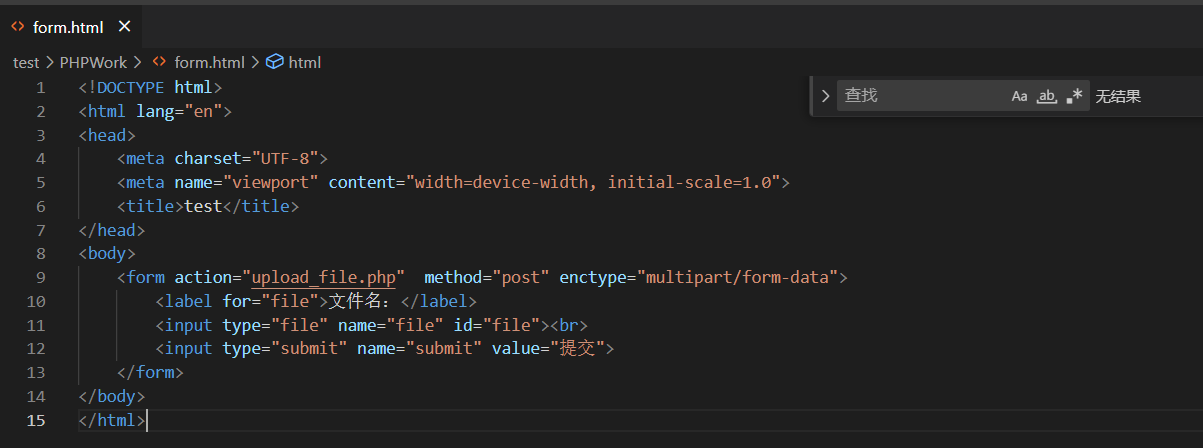
Task: Expand the replace field chevron
Action: (825, 96)
